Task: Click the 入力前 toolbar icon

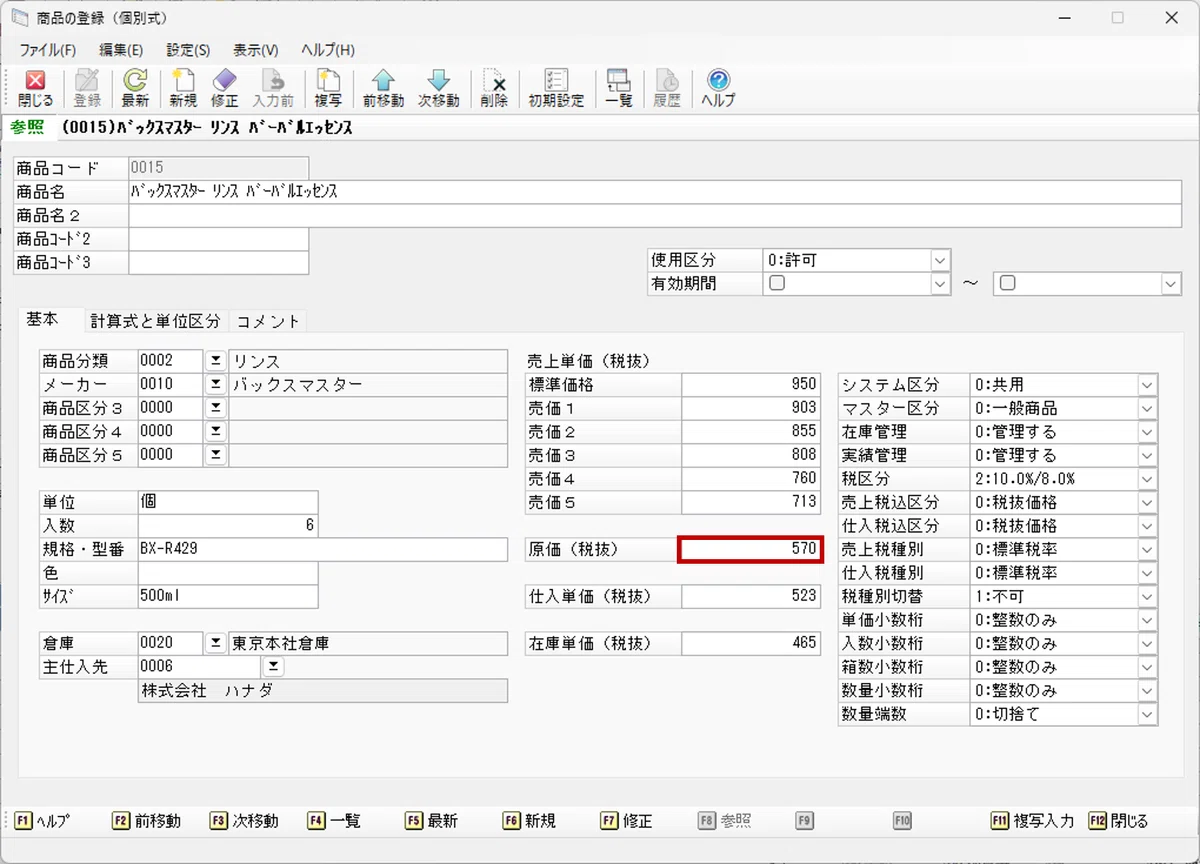Action: tap(272, 89)
